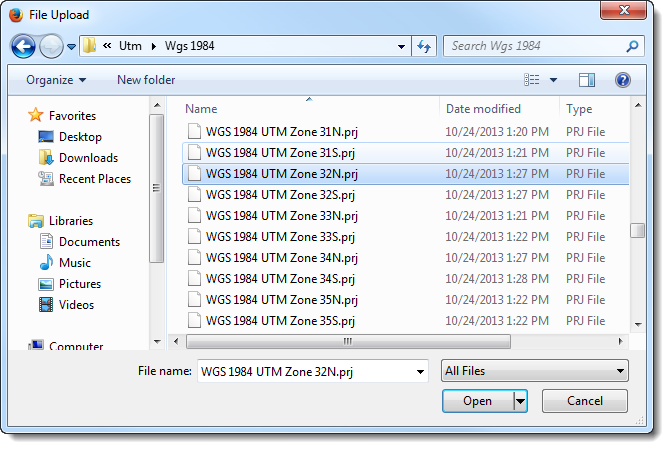Open the All Files type dropdown
Image resolution: width=669 pixels, height=449 pixels.
[x=534, y=371]
